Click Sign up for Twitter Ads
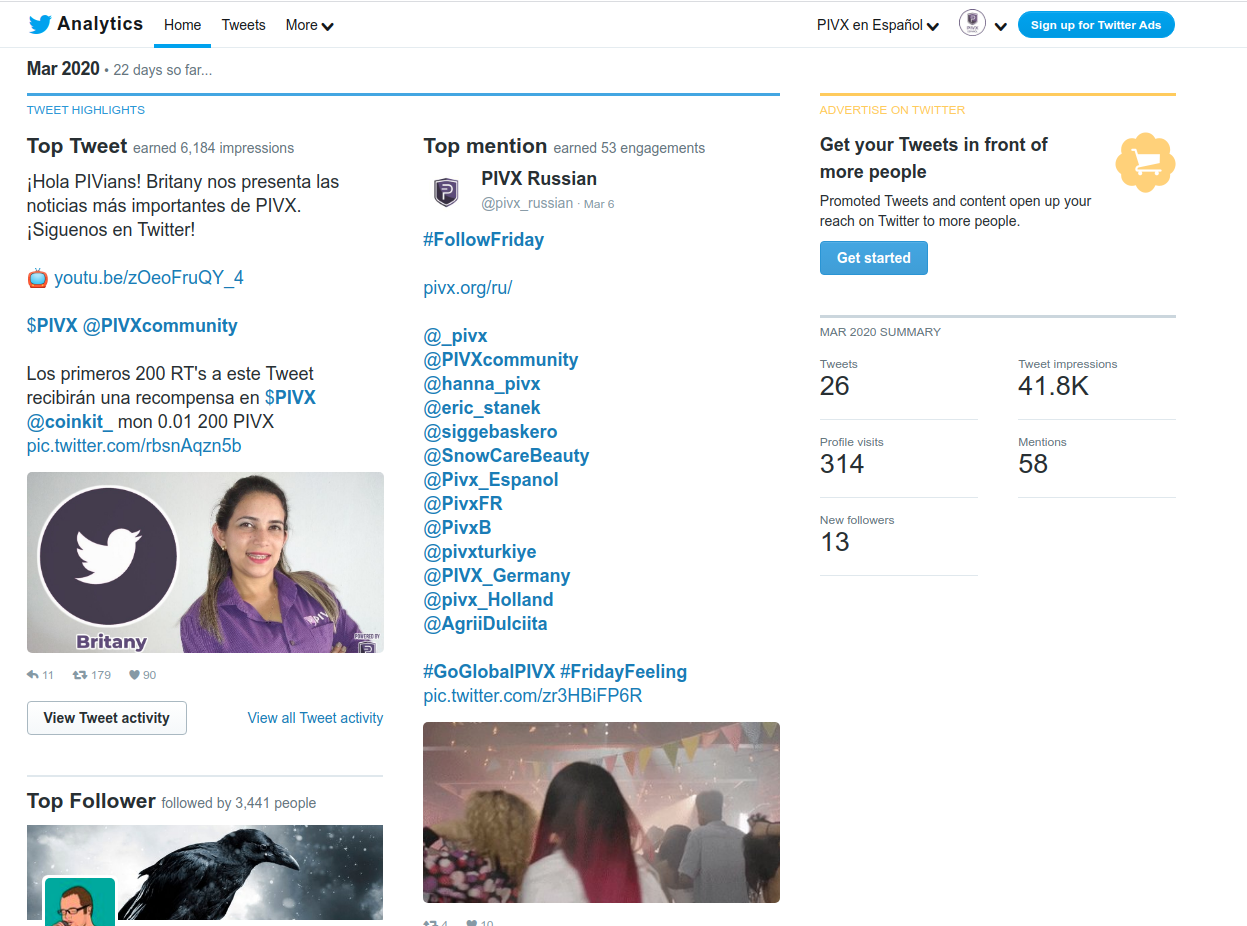The image size is (1247, 926). [x=1096, y=25]
